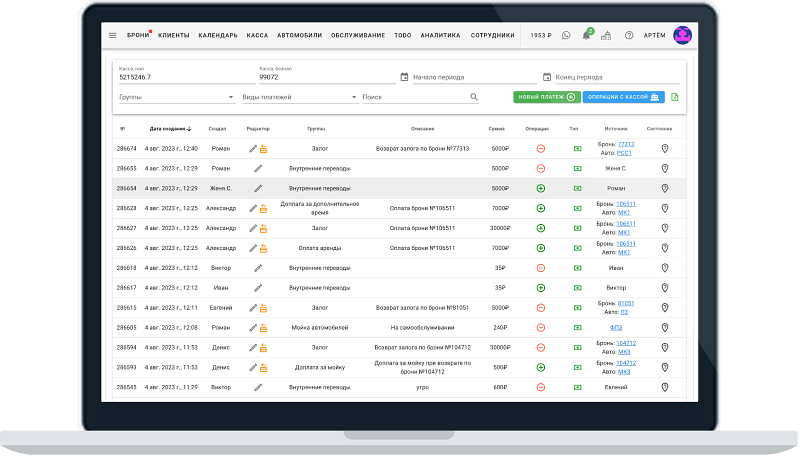Click minus operation icon for payment 286655
This screenshot has height=457, width=800.
pyautogui.click(x=541, y=168)
